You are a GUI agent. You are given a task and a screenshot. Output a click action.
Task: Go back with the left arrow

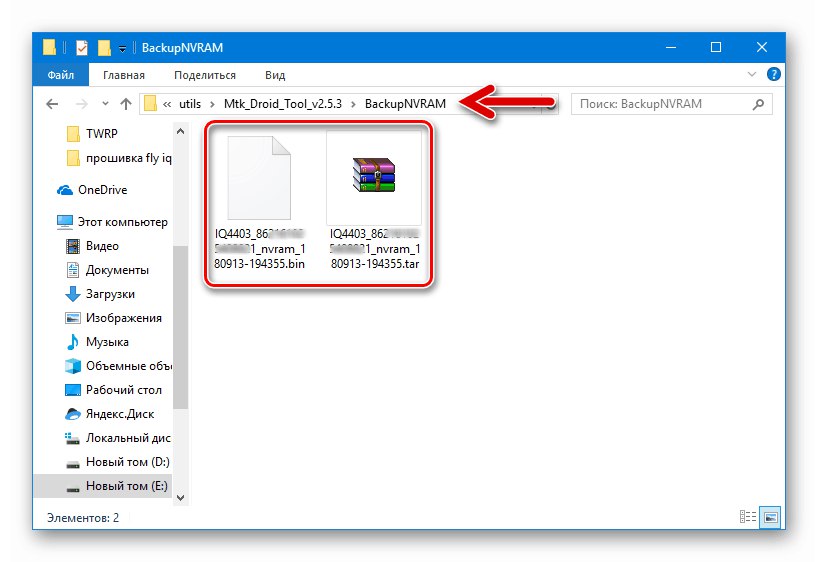tap(52, 104)
